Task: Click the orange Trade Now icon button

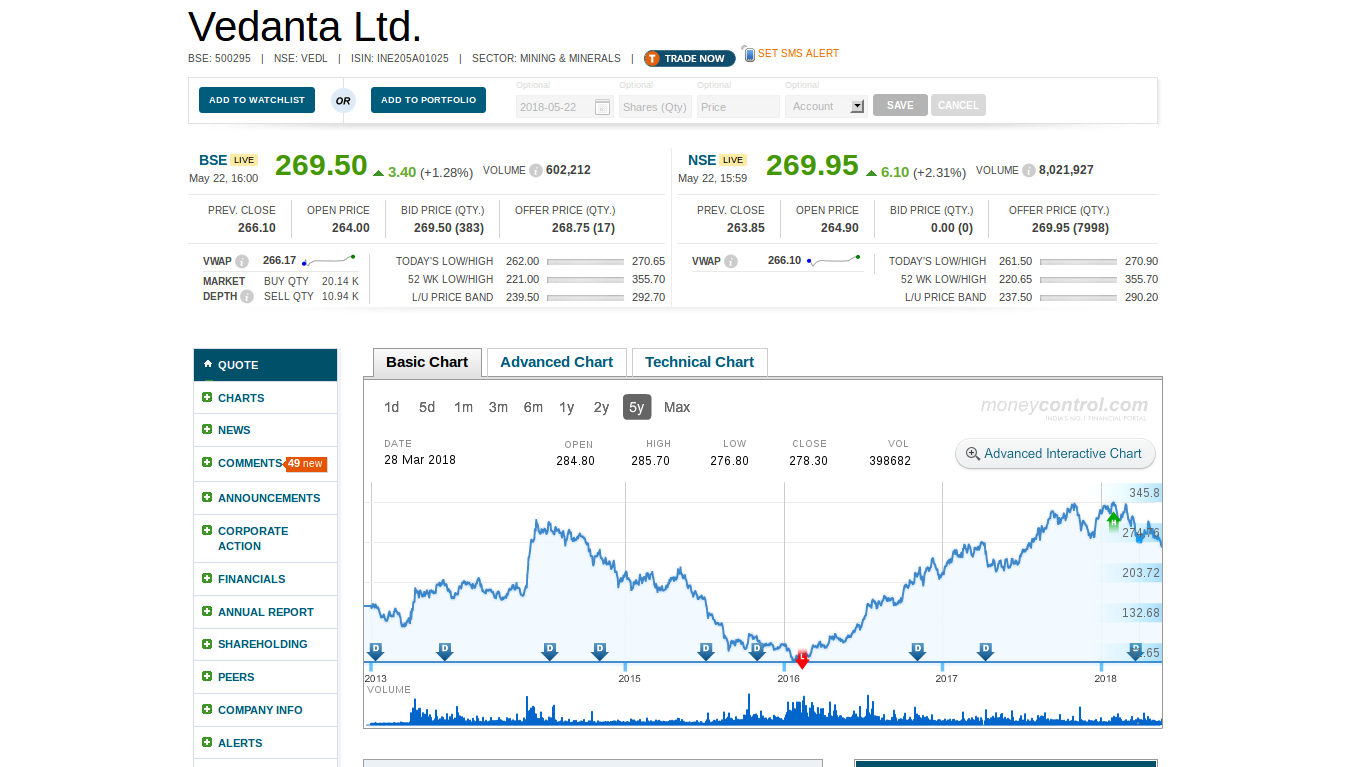Action: 654,59
